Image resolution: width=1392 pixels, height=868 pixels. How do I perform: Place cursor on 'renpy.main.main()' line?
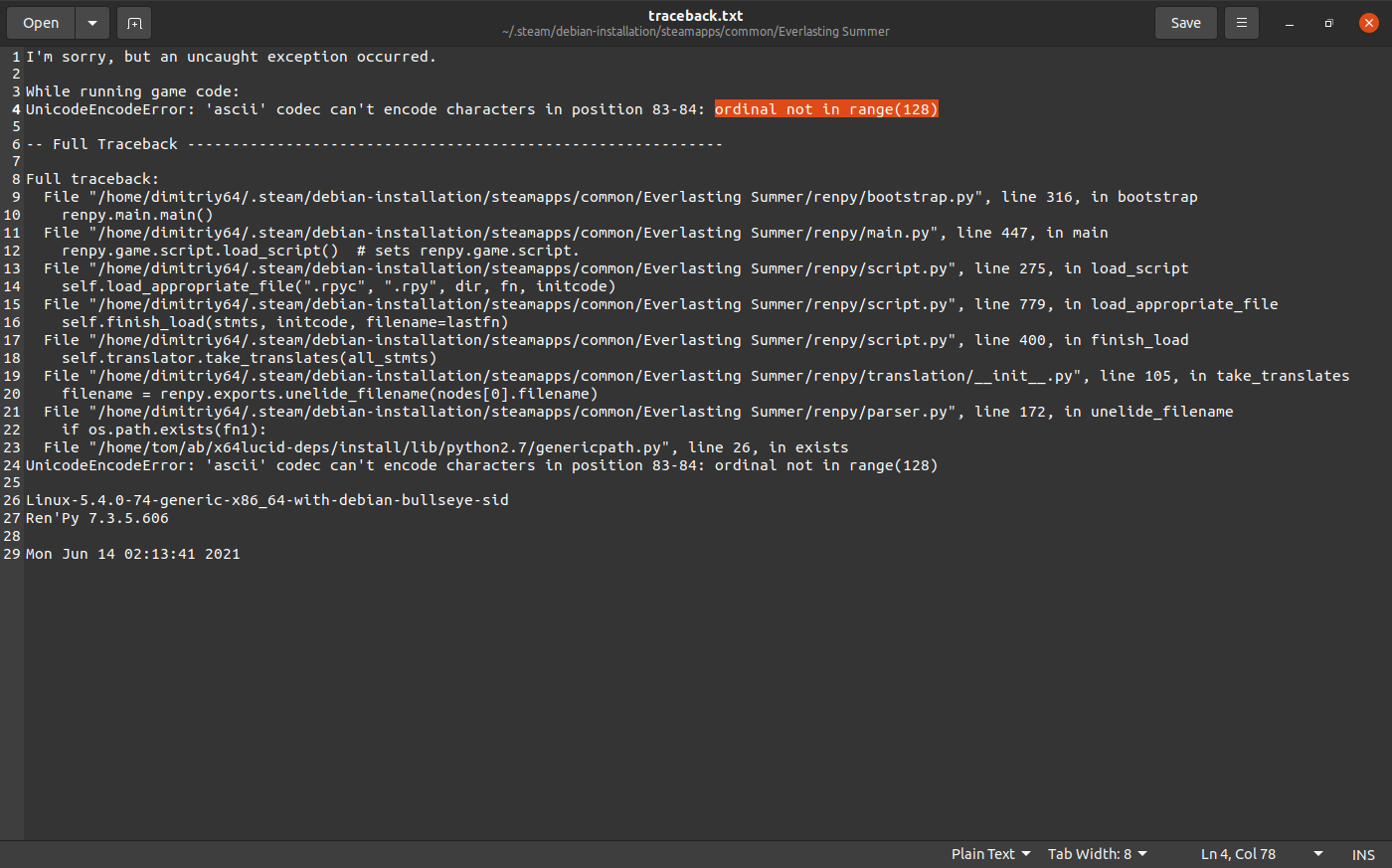[137, 215]
